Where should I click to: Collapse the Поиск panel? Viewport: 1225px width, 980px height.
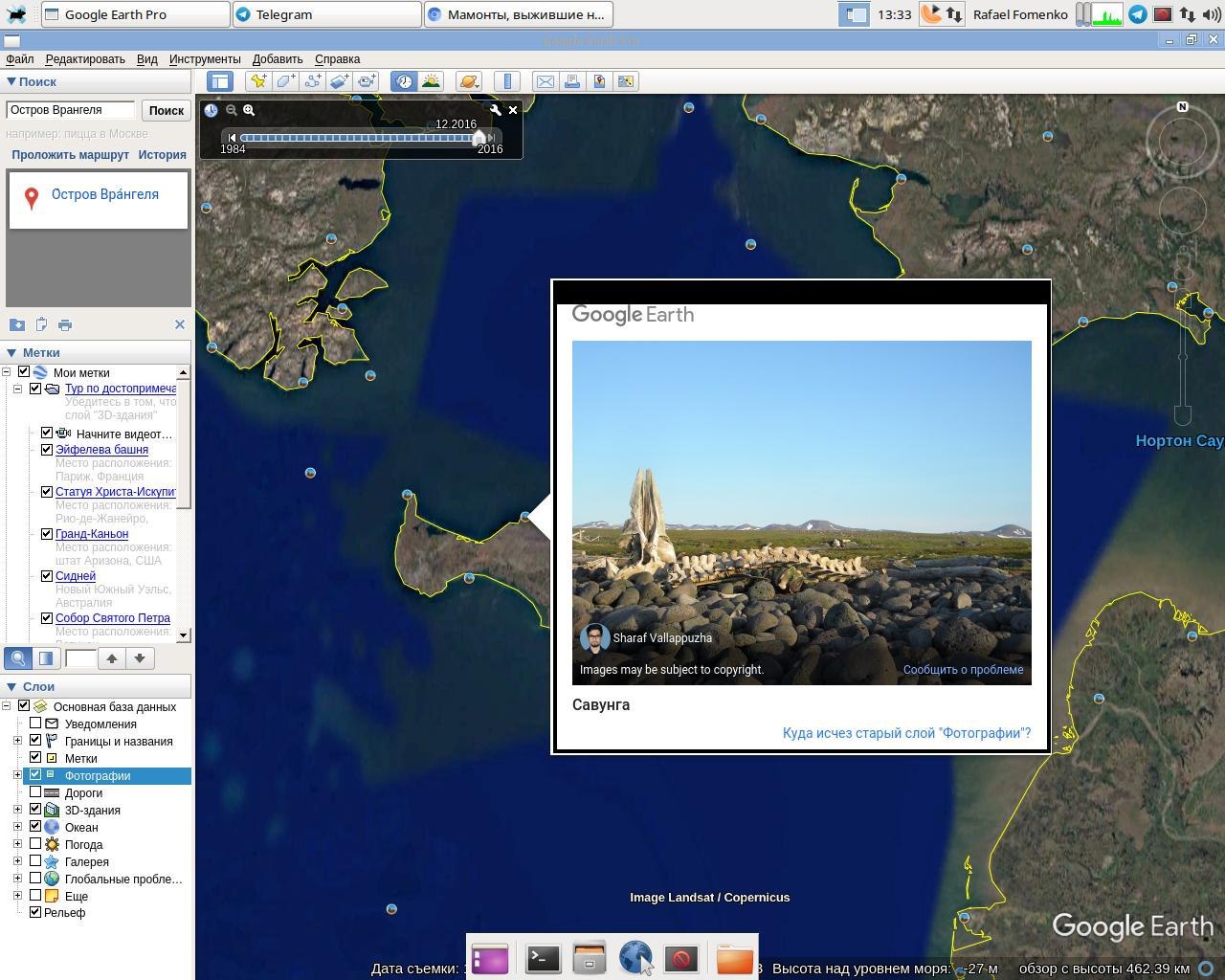click(11, 81)
